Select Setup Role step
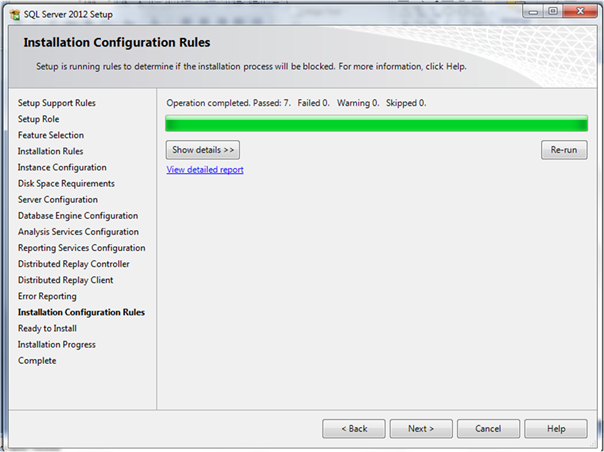Viewport: 604px width, 452px height. click(39, 119)
